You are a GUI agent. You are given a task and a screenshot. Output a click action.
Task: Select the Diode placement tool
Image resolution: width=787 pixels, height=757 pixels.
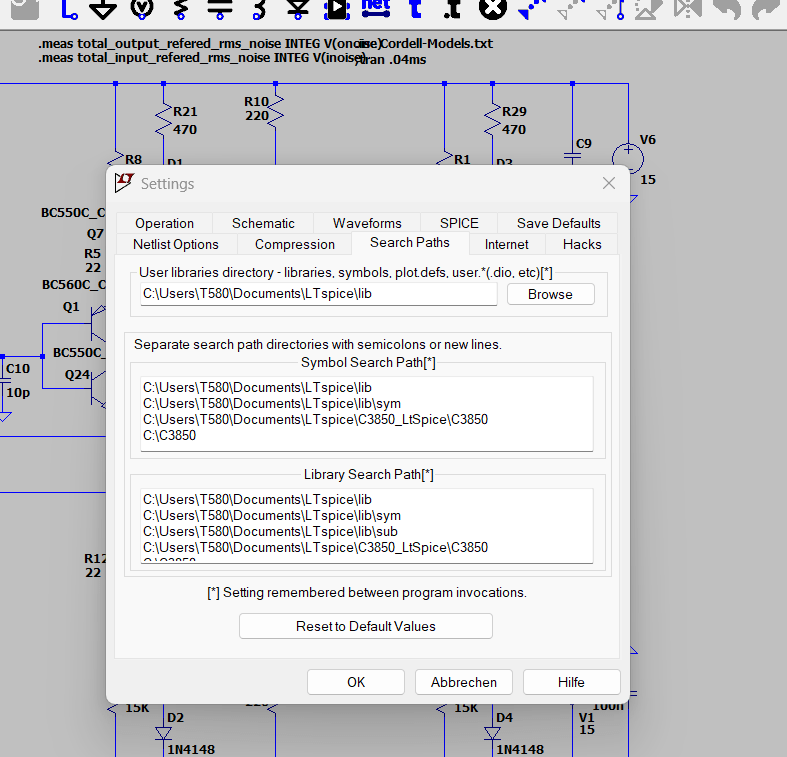[x=298, y=9]
